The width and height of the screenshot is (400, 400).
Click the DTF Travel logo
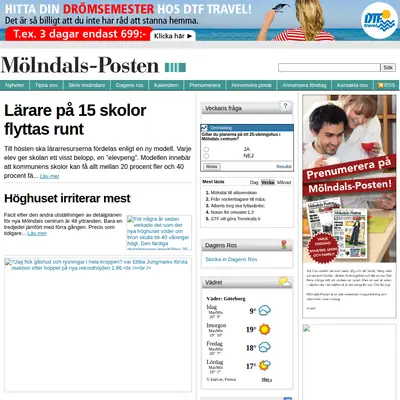(x=379, y=20)
